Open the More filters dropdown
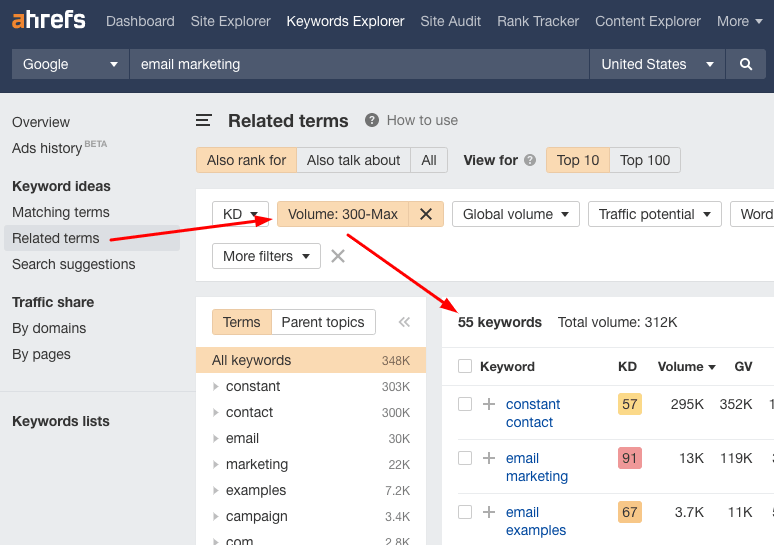This screenshot has height=545, width=774. click(266, 256)
